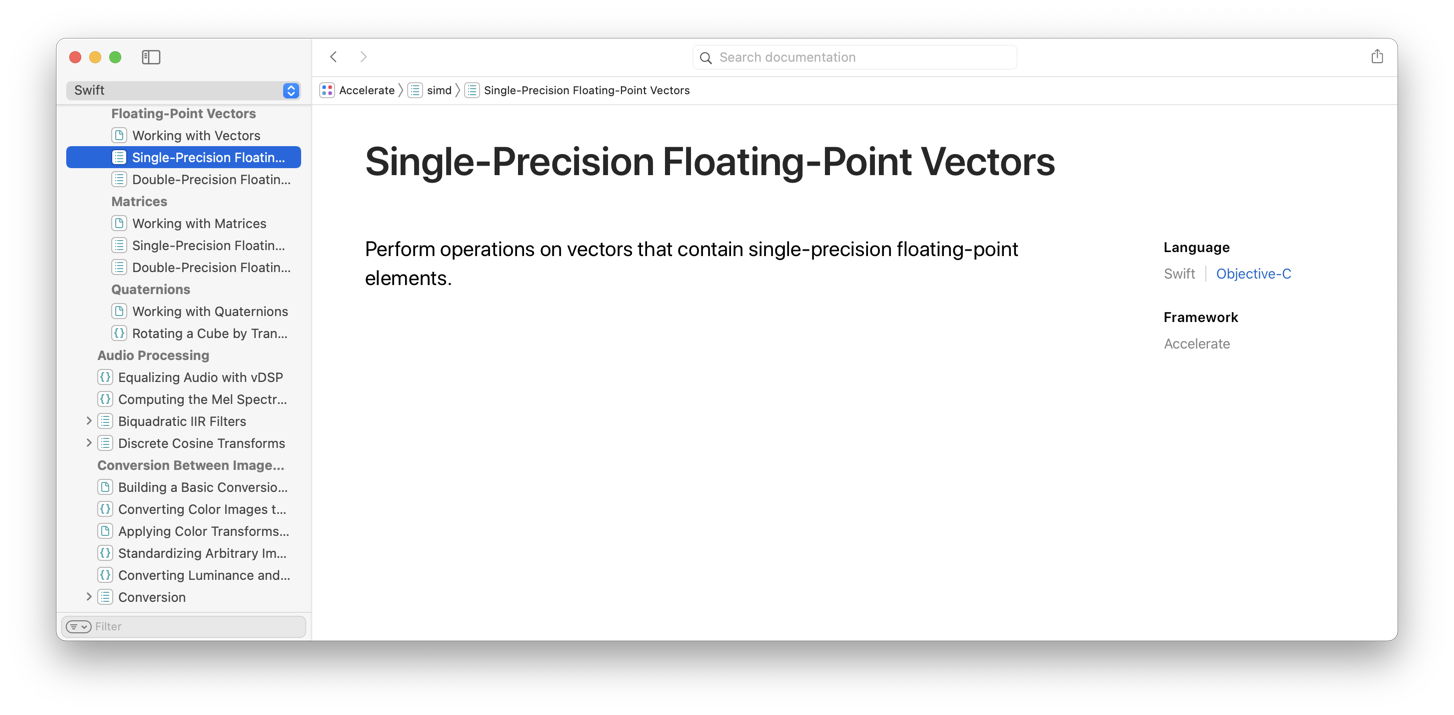Expand the Conversion tree item
The height and width of the screenshot is (715, 1454).
(x=89, y=597)
